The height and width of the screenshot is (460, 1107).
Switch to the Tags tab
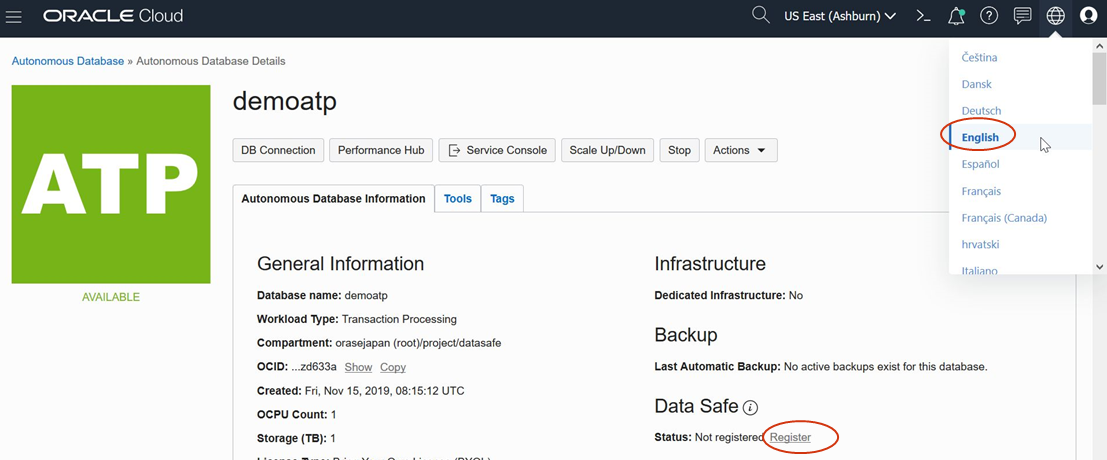[x=502, y=199]
